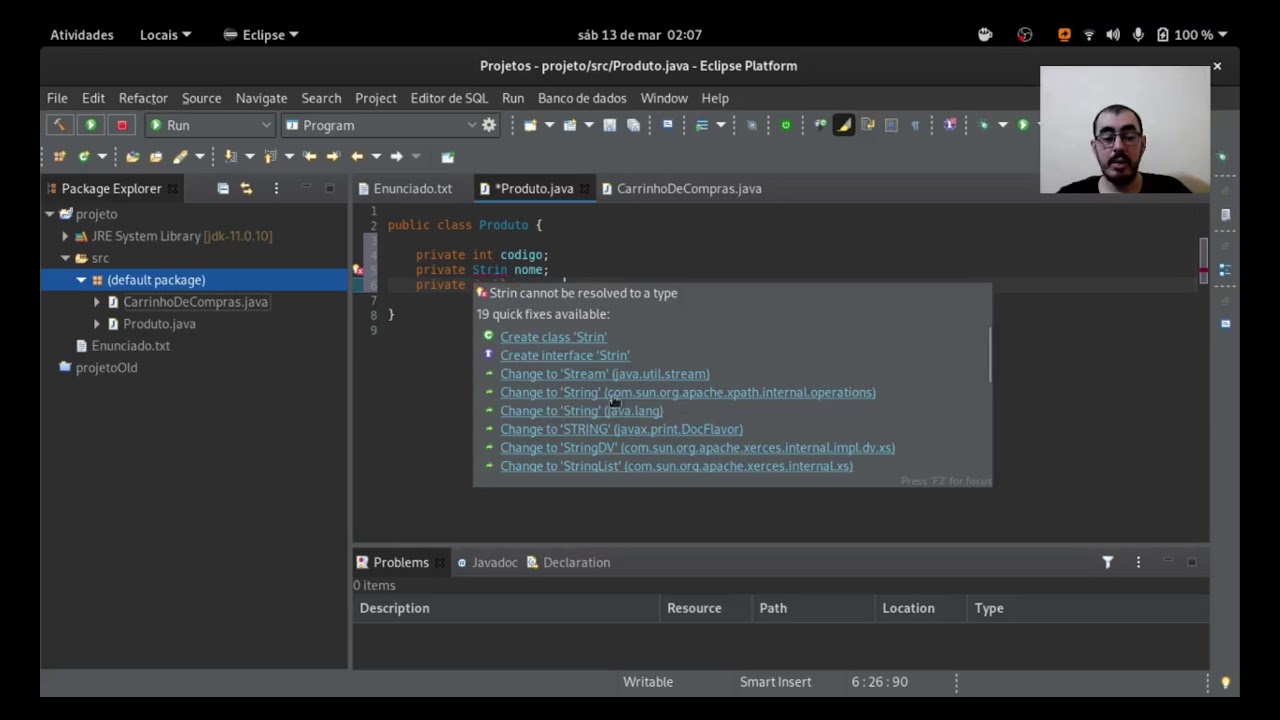The height and width of the screenshot is (720, 1280).
Task: Click Change to 'STRING' (javax.print.DocFlavor) fix
Action: [621, 429]
